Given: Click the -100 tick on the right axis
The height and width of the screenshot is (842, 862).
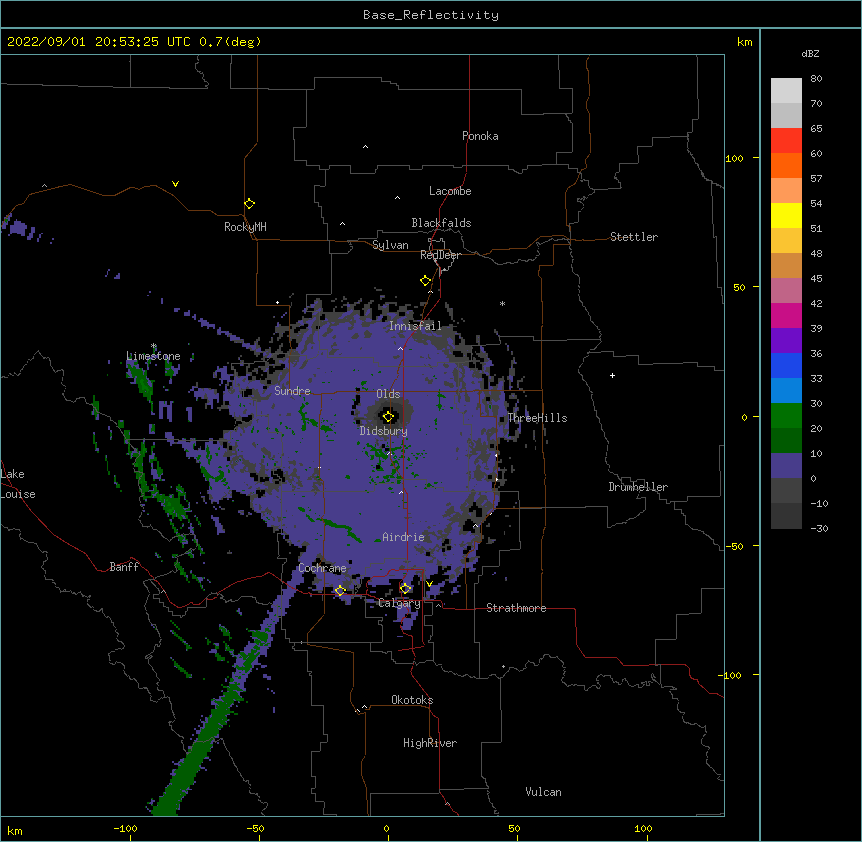Looking at the screenshot, I should [731, 675].
